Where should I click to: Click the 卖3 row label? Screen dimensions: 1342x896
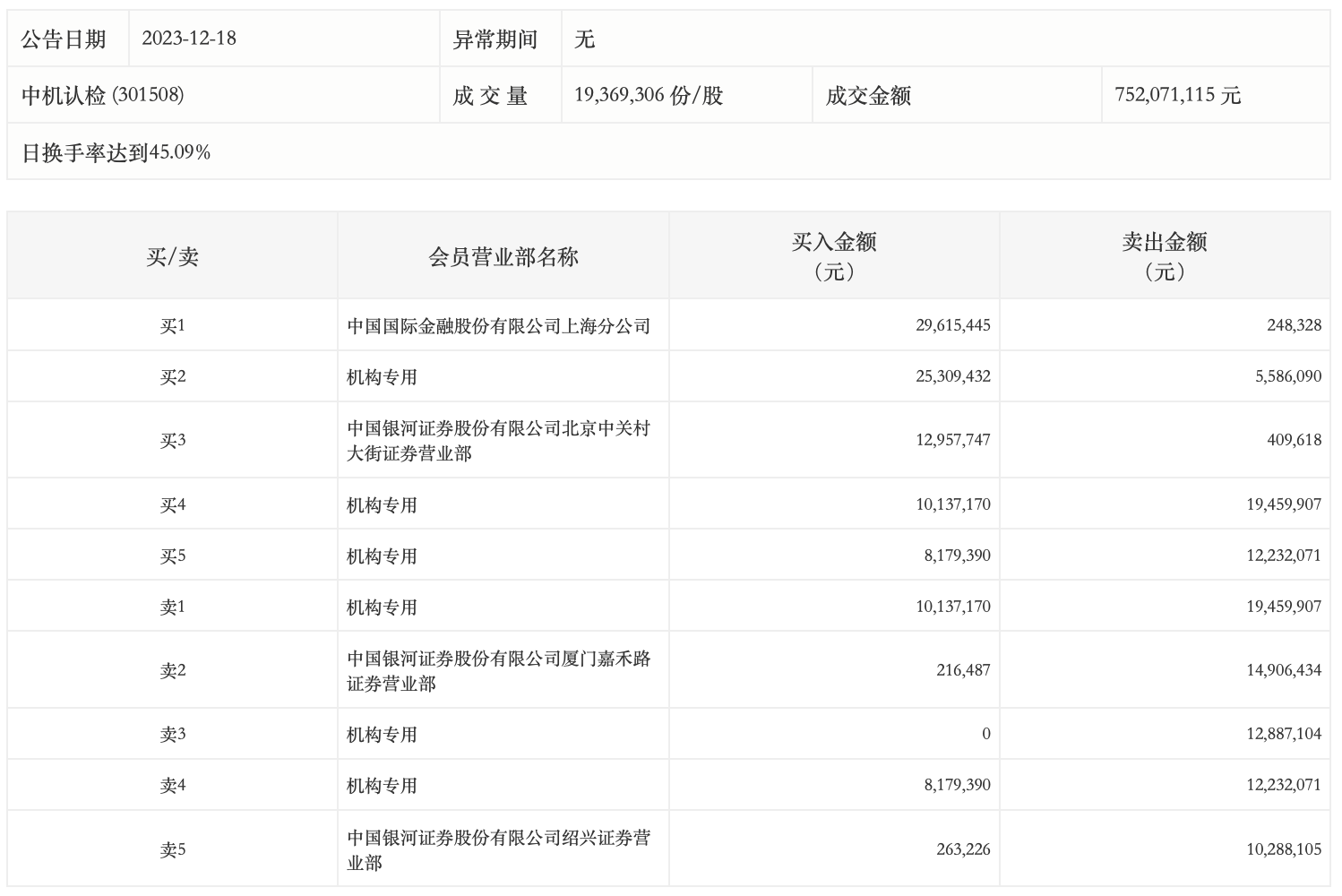pyautogui.click(x=172, y=735)
